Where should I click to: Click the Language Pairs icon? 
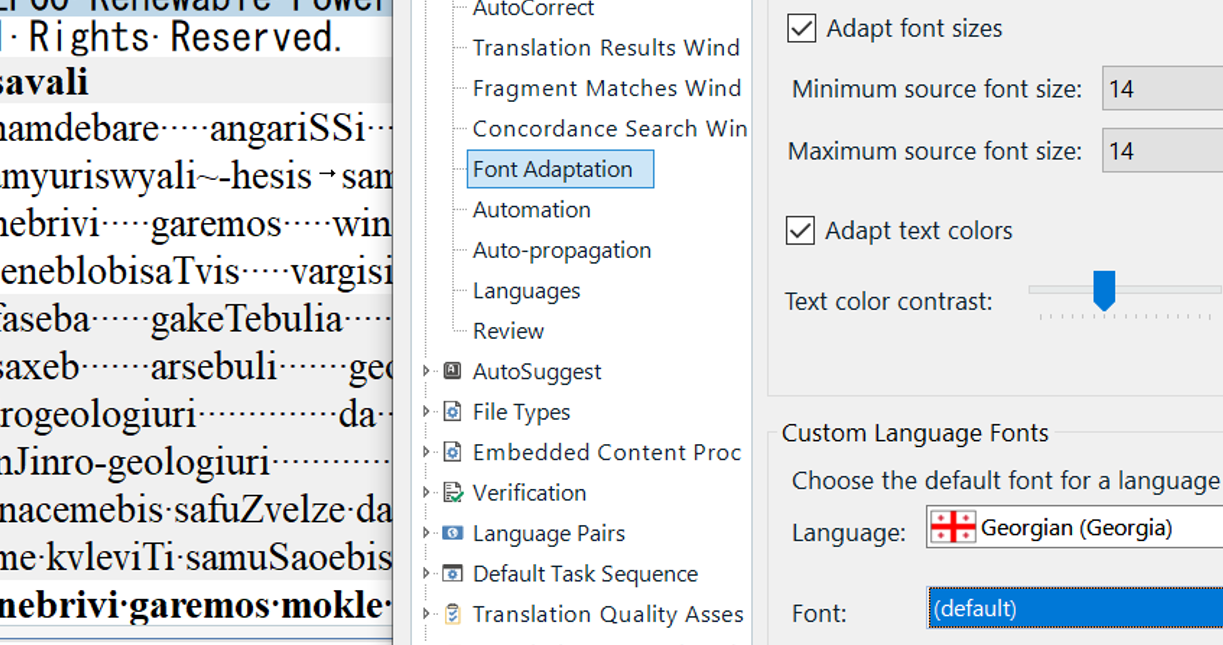[x=452, y=533]
